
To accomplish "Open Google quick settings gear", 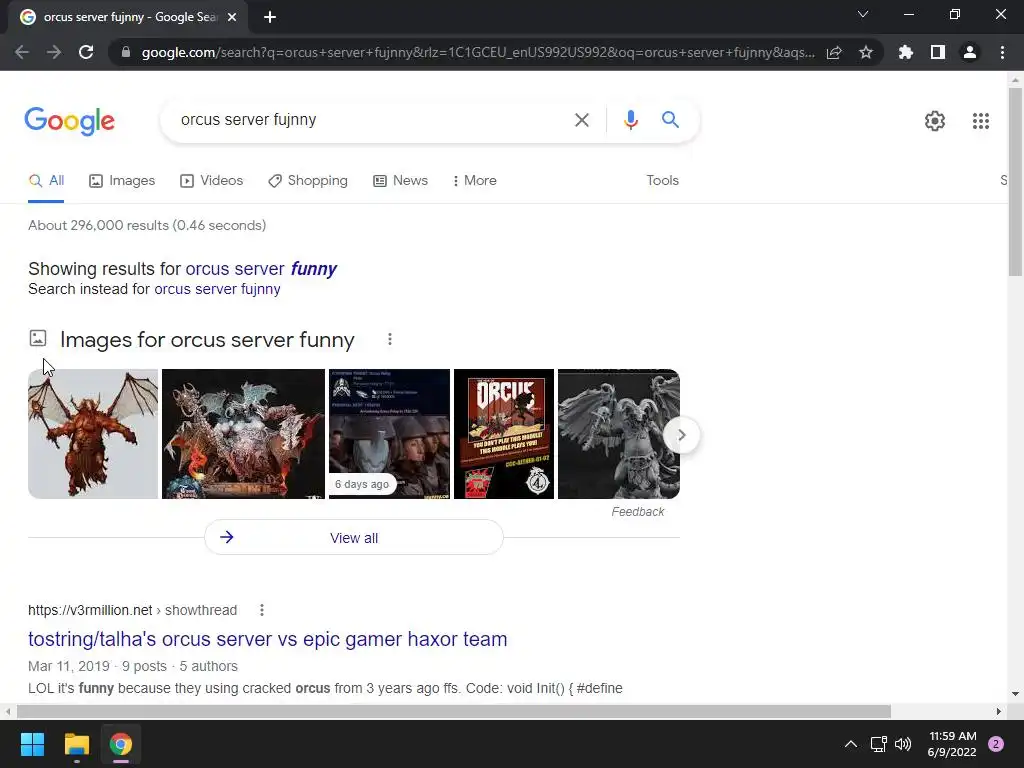I will tap(935, 121).
